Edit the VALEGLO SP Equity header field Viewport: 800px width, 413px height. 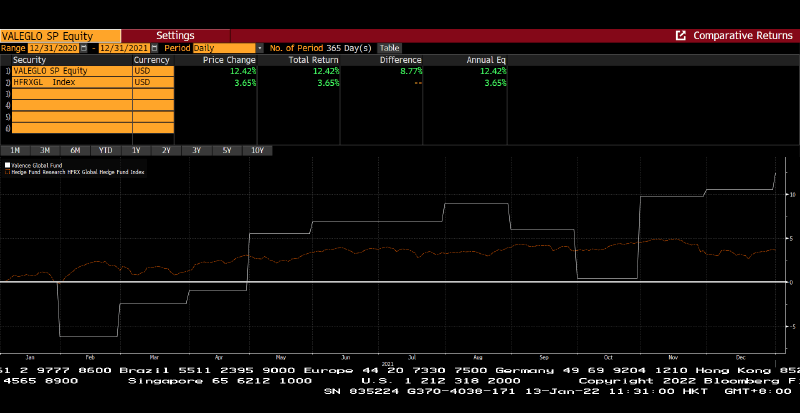61,36
